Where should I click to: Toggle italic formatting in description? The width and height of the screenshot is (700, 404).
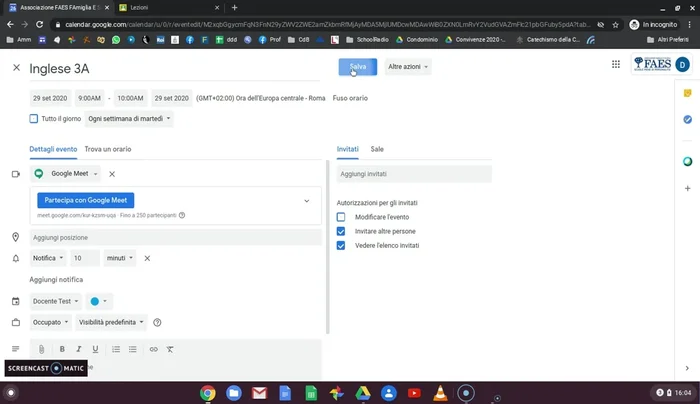[79, 349]
